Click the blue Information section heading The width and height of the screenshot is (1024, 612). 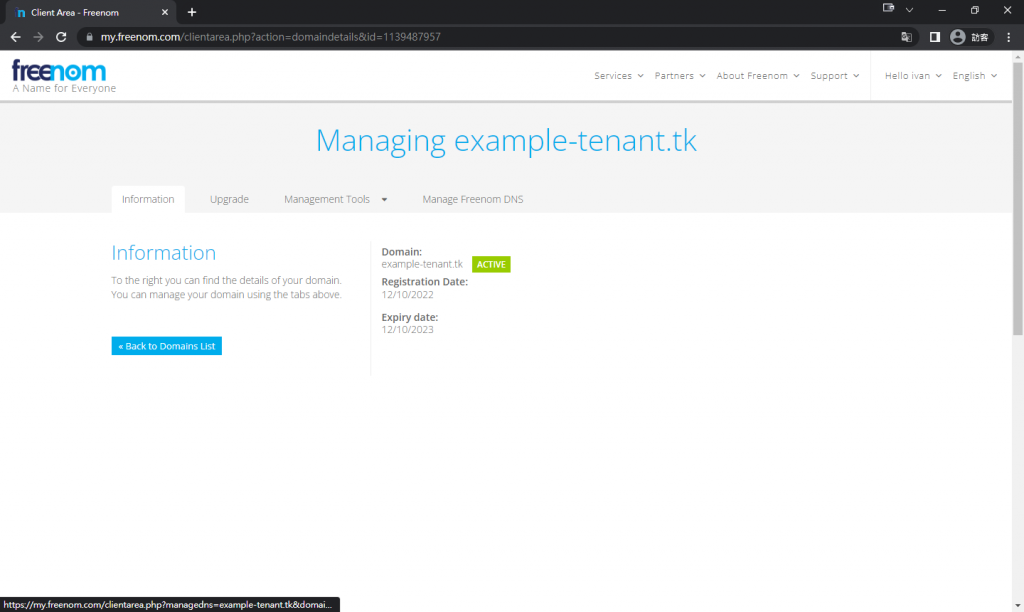(163, 253)
